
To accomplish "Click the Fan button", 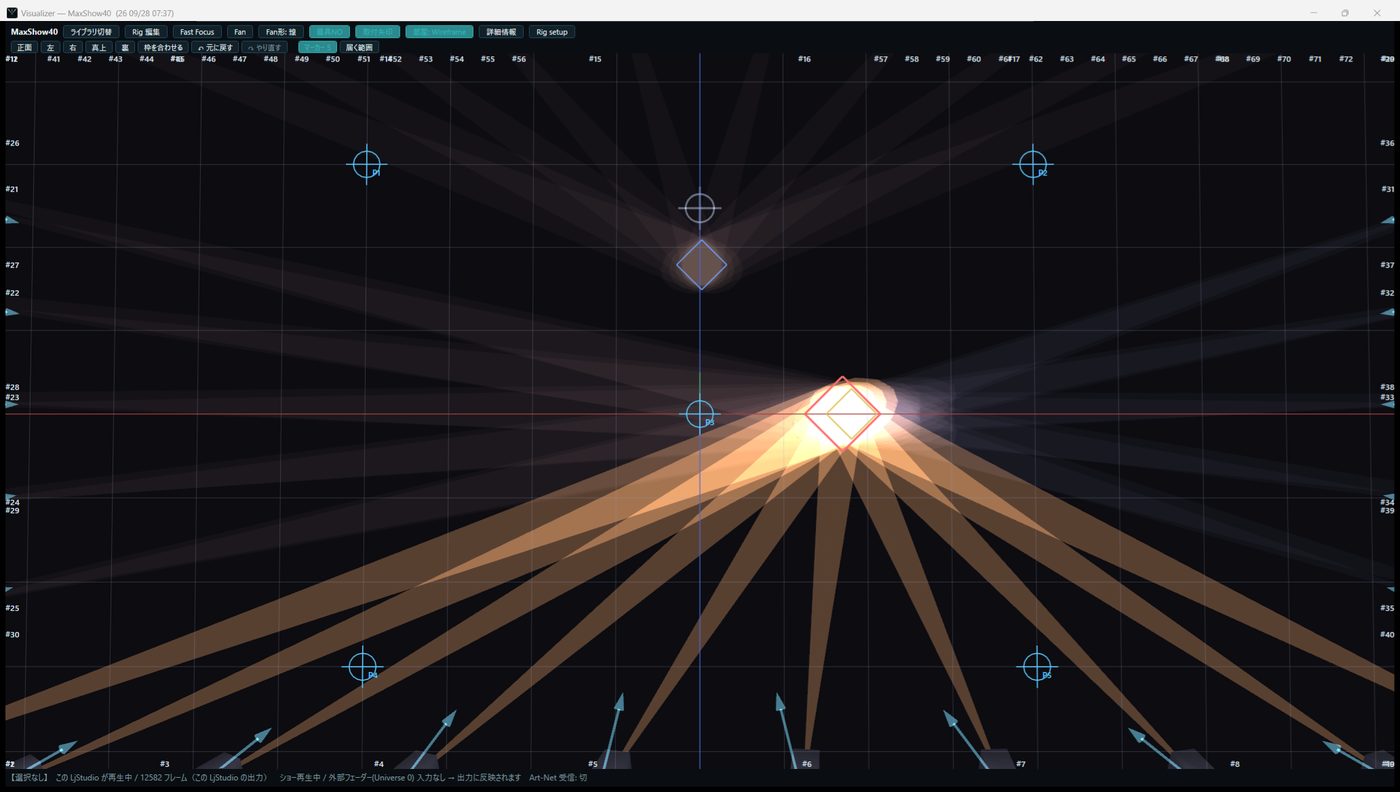I will (x=240, y=32).
